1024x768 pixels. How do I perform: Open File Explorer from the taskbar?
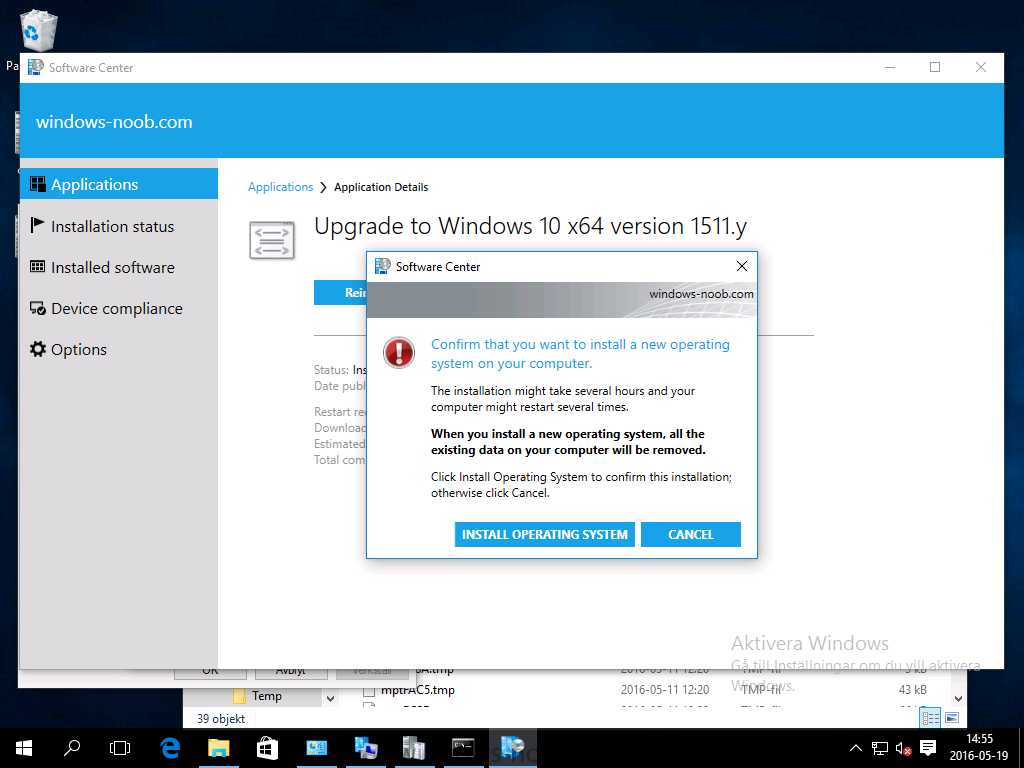tap(219, 748)
